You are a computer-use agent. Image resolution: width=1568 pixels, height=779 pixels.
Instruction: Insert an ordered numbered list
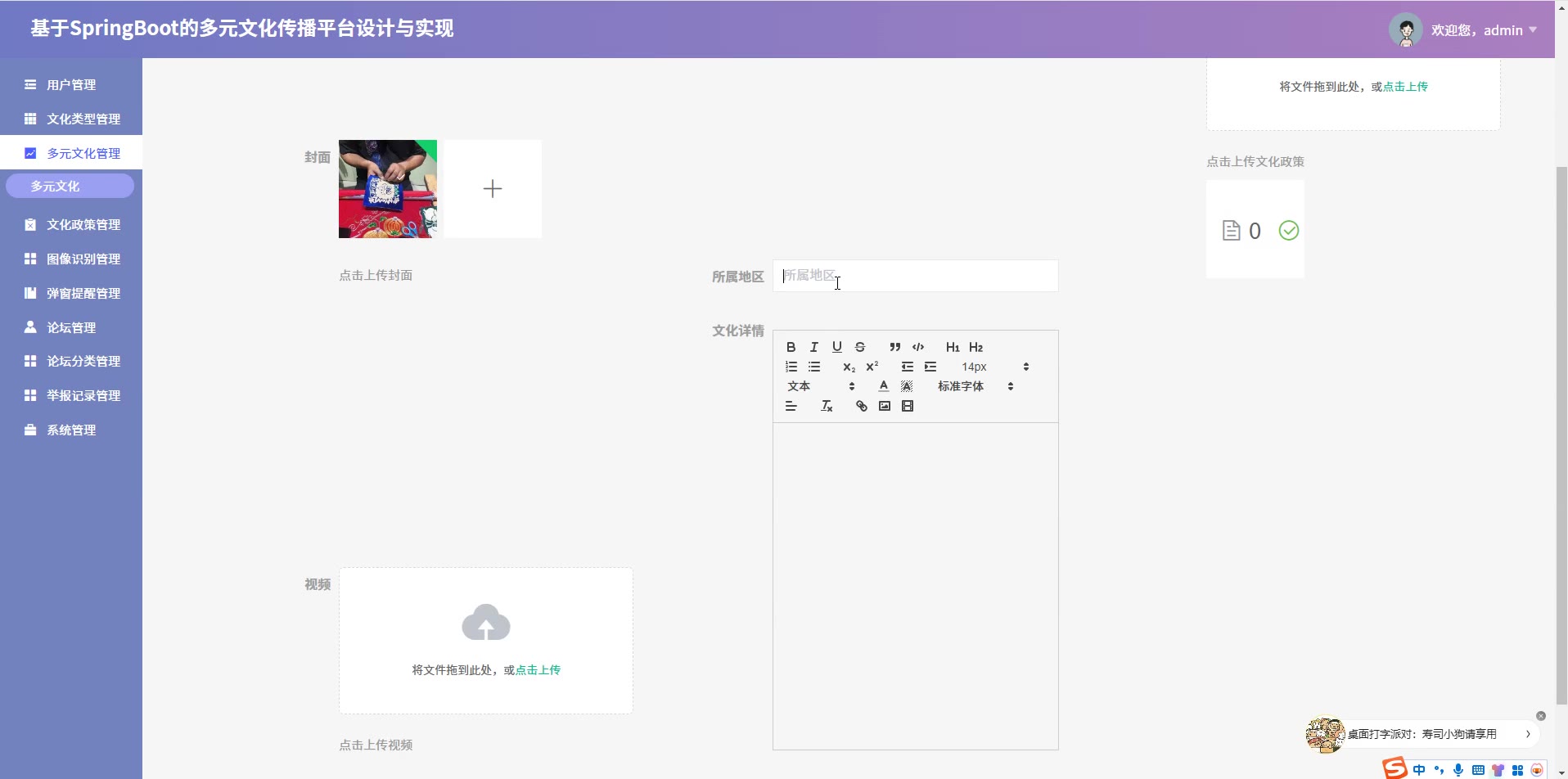click(791, 367)
